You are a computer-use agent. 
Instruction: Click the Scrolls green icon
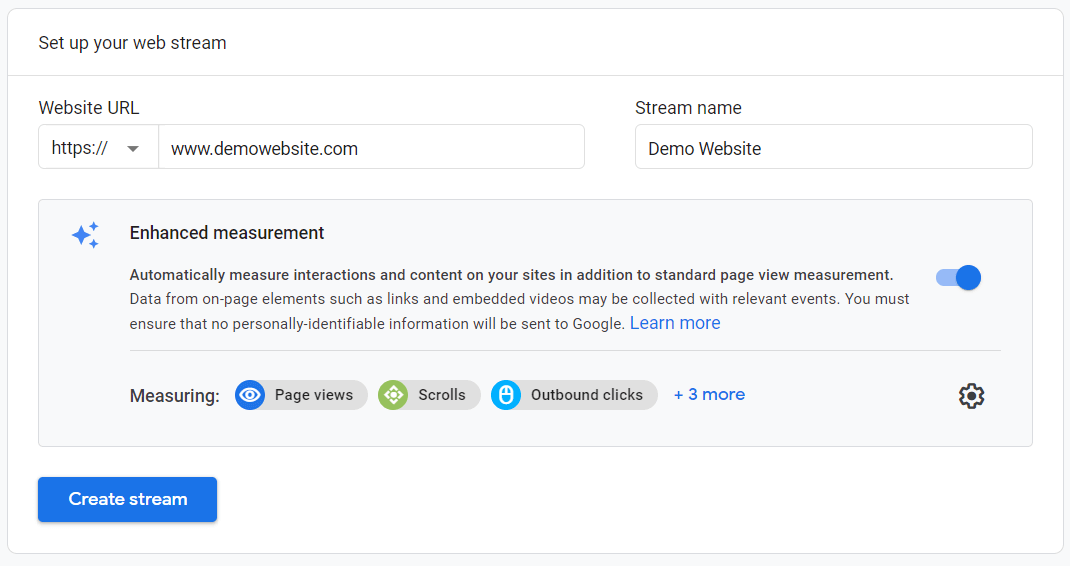pyautogui.click(x=393, y=395)
